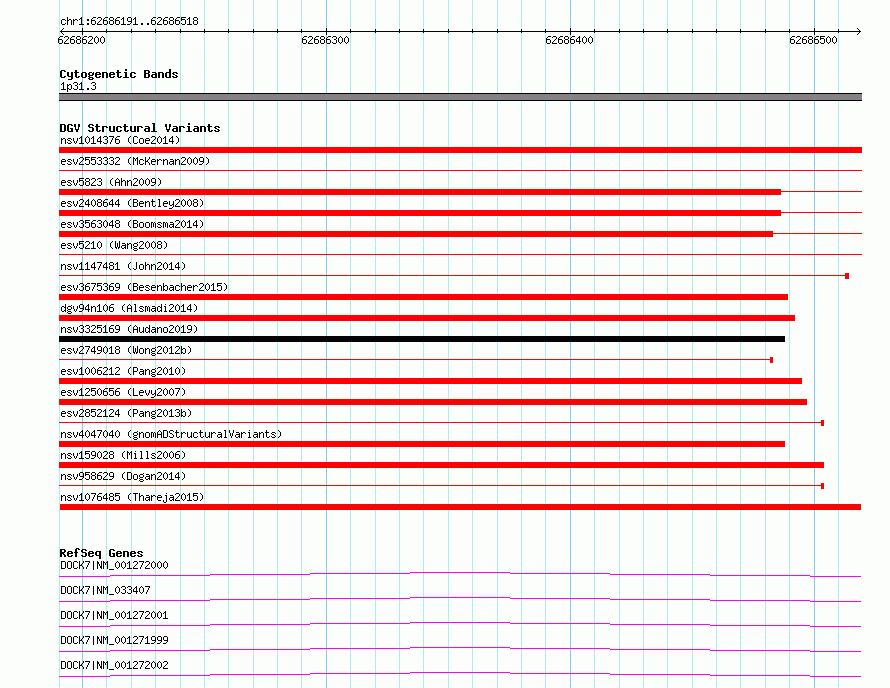Select transcript DOCK7|NM_001271999 label

point(114,640)
